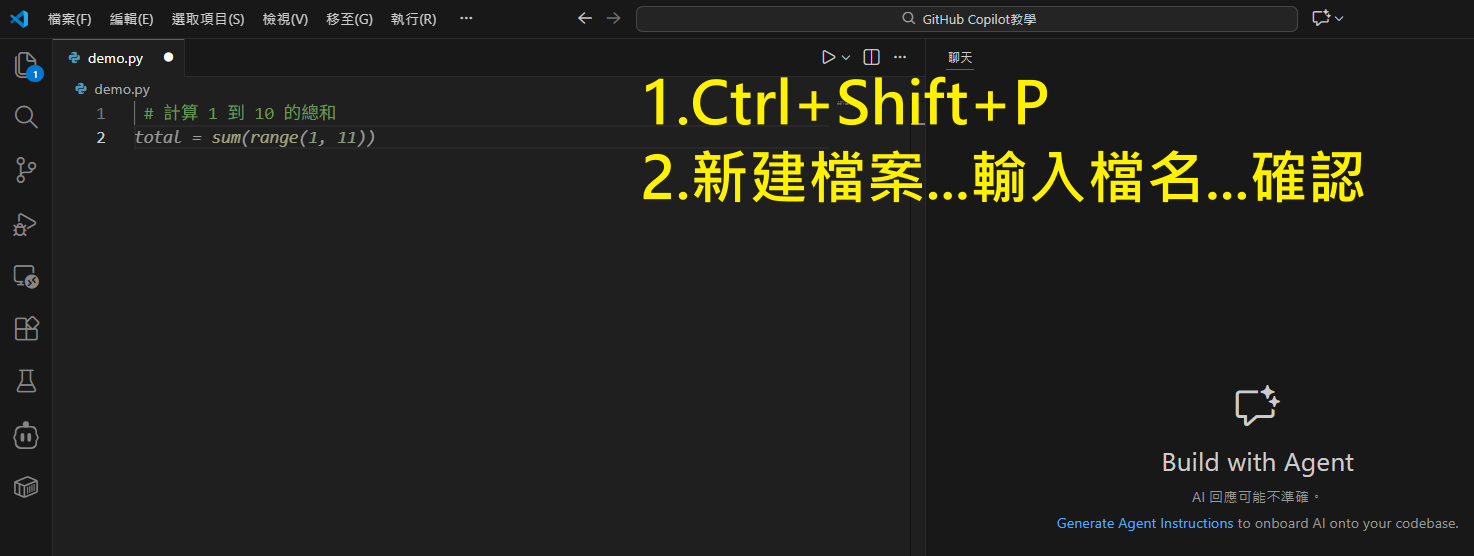Open the editor More Actions ellipsis
The height and width of the screenshot is (556, 1474).
point(900,57)
